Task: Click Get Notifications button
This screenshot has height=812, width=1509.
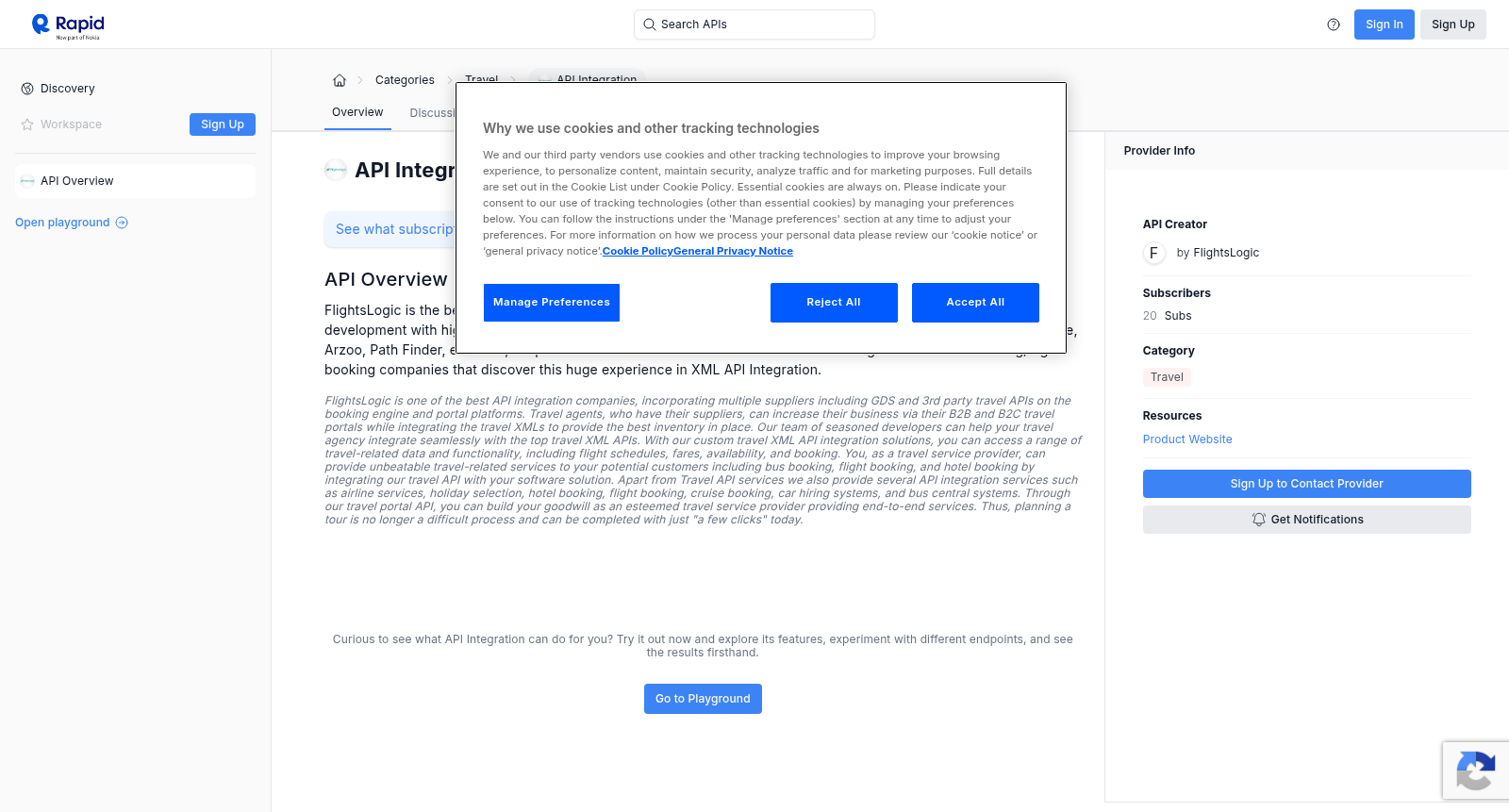Action: click(1307, 520)
